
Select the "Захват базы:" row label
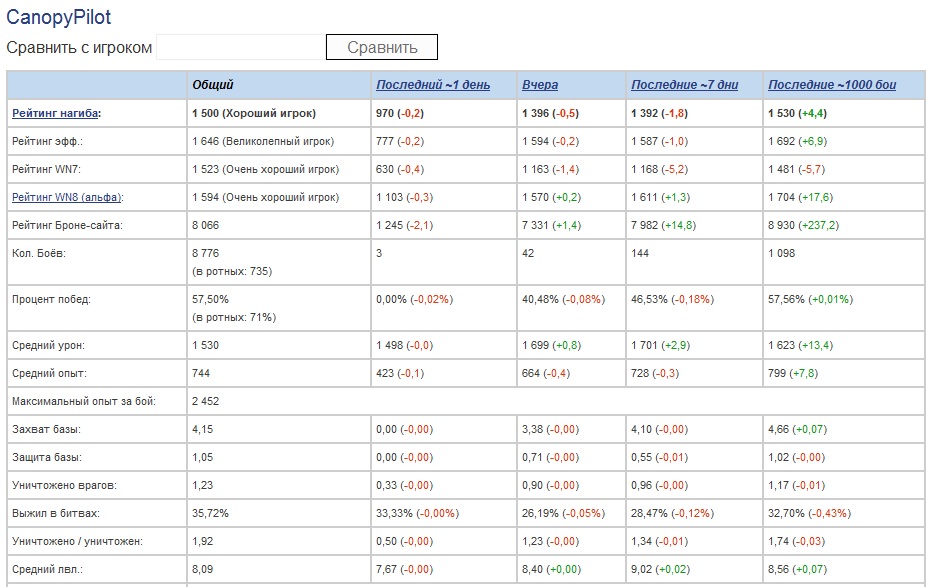46,429
